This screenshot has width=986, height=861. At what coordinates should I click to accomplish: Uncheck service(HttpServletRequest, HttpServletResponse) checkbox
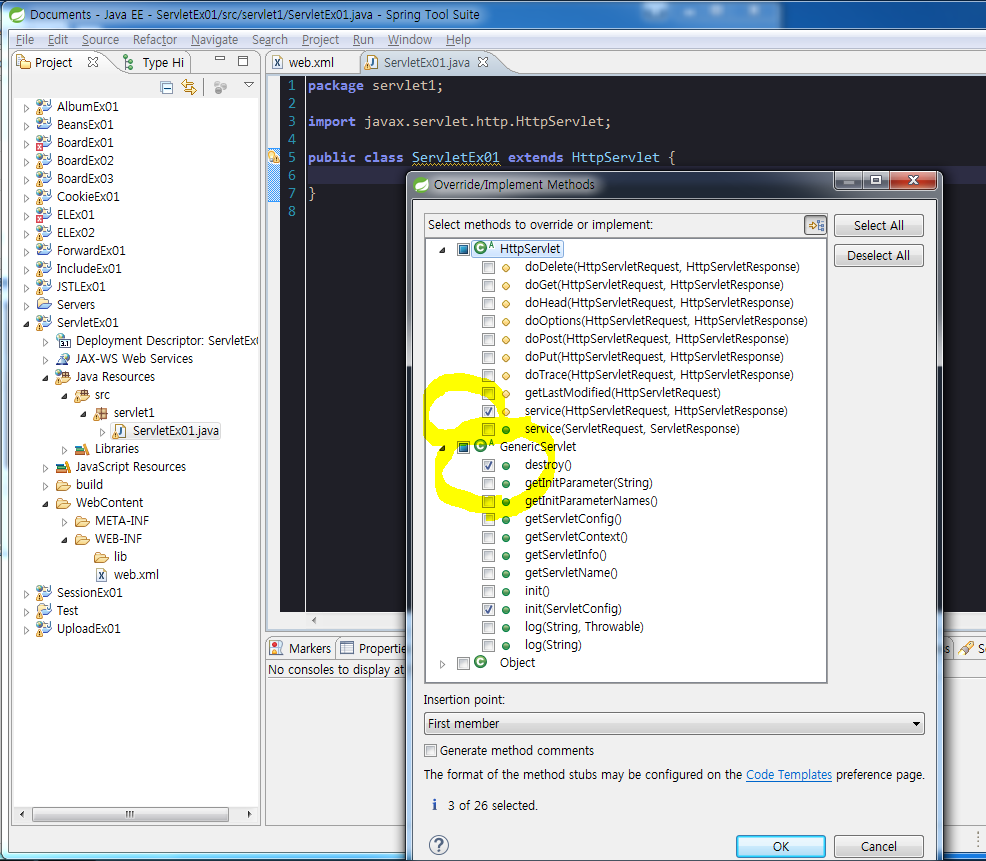click(488, 411)
